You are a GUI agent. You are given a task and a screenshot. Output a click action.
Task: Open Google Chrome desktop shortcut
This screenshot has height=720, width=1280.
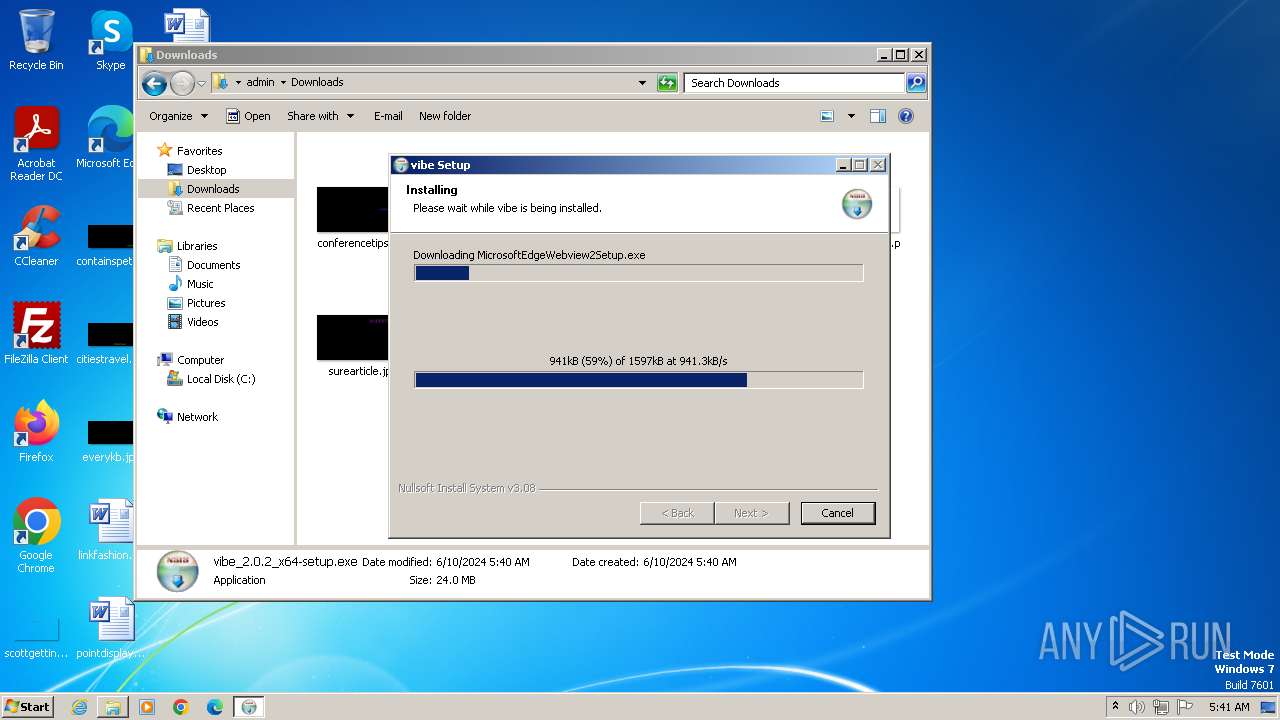36,536
